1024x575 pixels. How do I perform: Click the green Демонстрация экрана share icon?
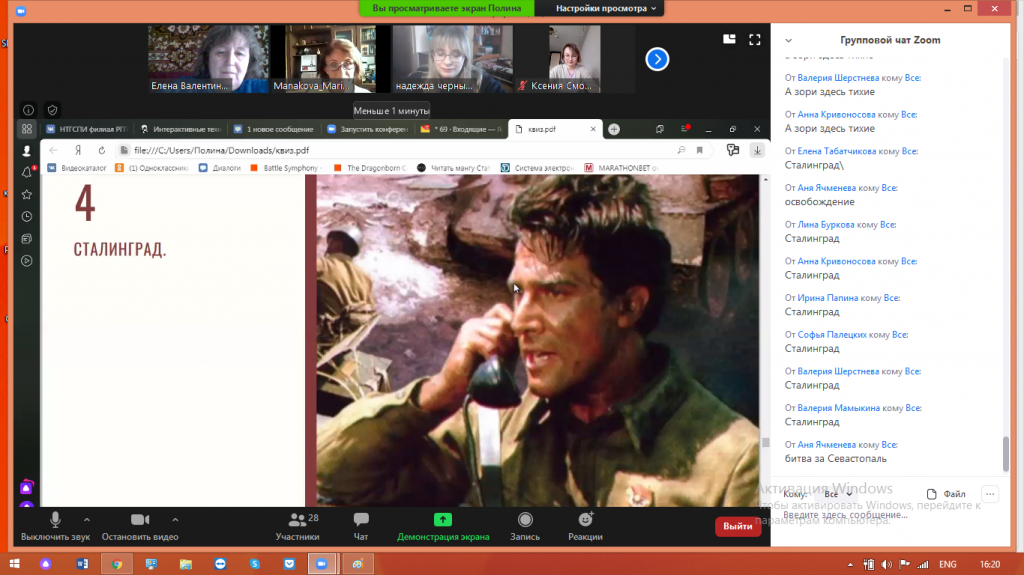442,521
